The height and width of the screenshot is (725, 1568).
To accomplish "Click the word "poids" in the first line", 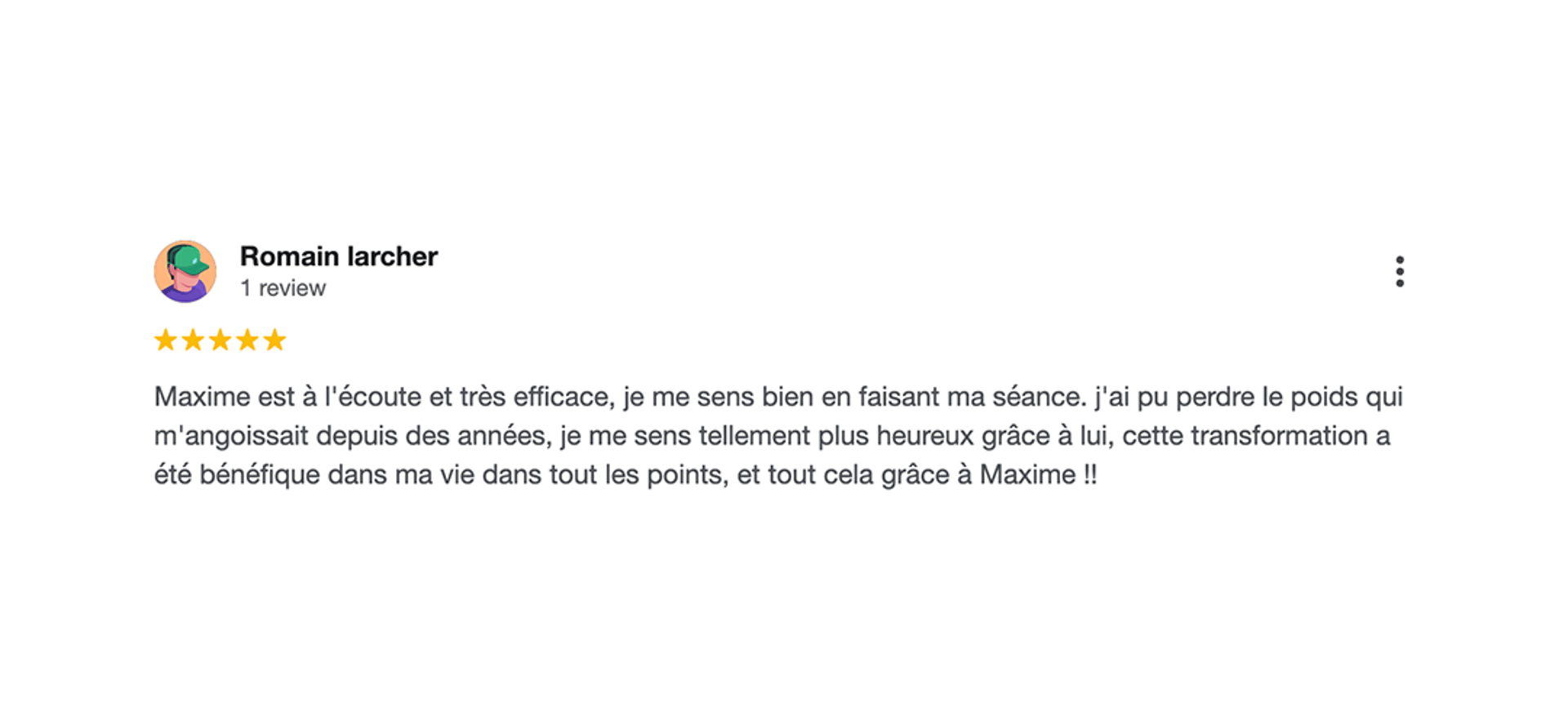I will pyautogui.click(x=1323, y=397).
